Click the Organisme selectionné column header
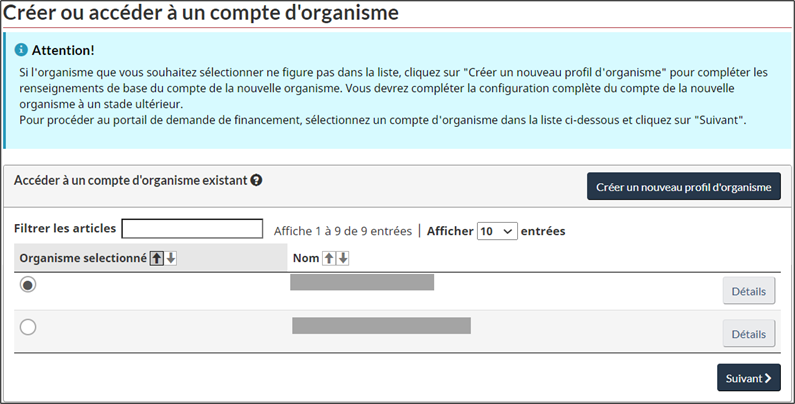795x404 pixels. click(83, 258)
